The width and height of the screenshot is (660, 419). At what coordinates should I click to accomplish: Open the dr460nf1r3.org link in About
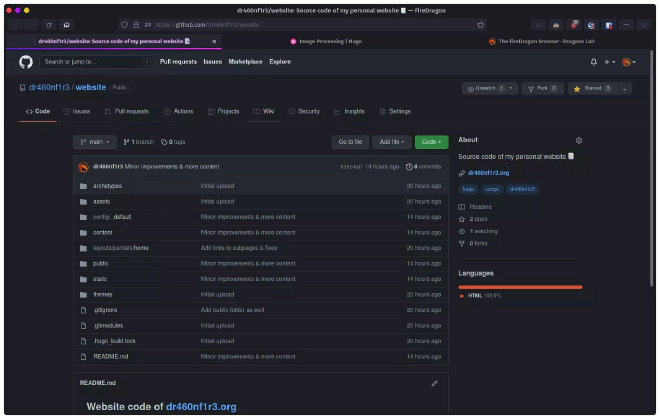489,173
